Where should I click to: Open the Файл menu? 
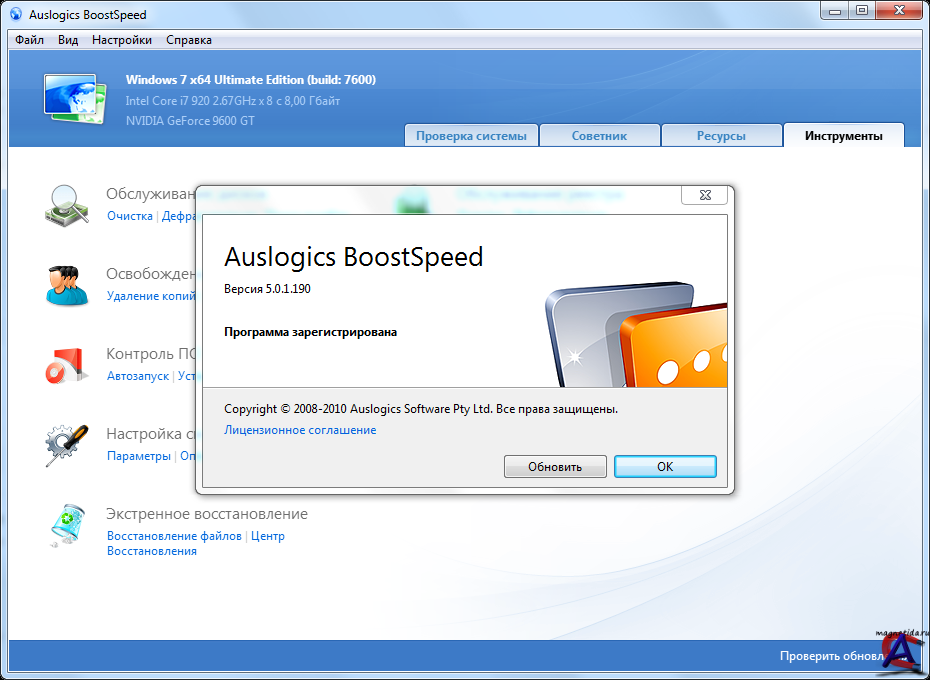click(x=30, y=40)
